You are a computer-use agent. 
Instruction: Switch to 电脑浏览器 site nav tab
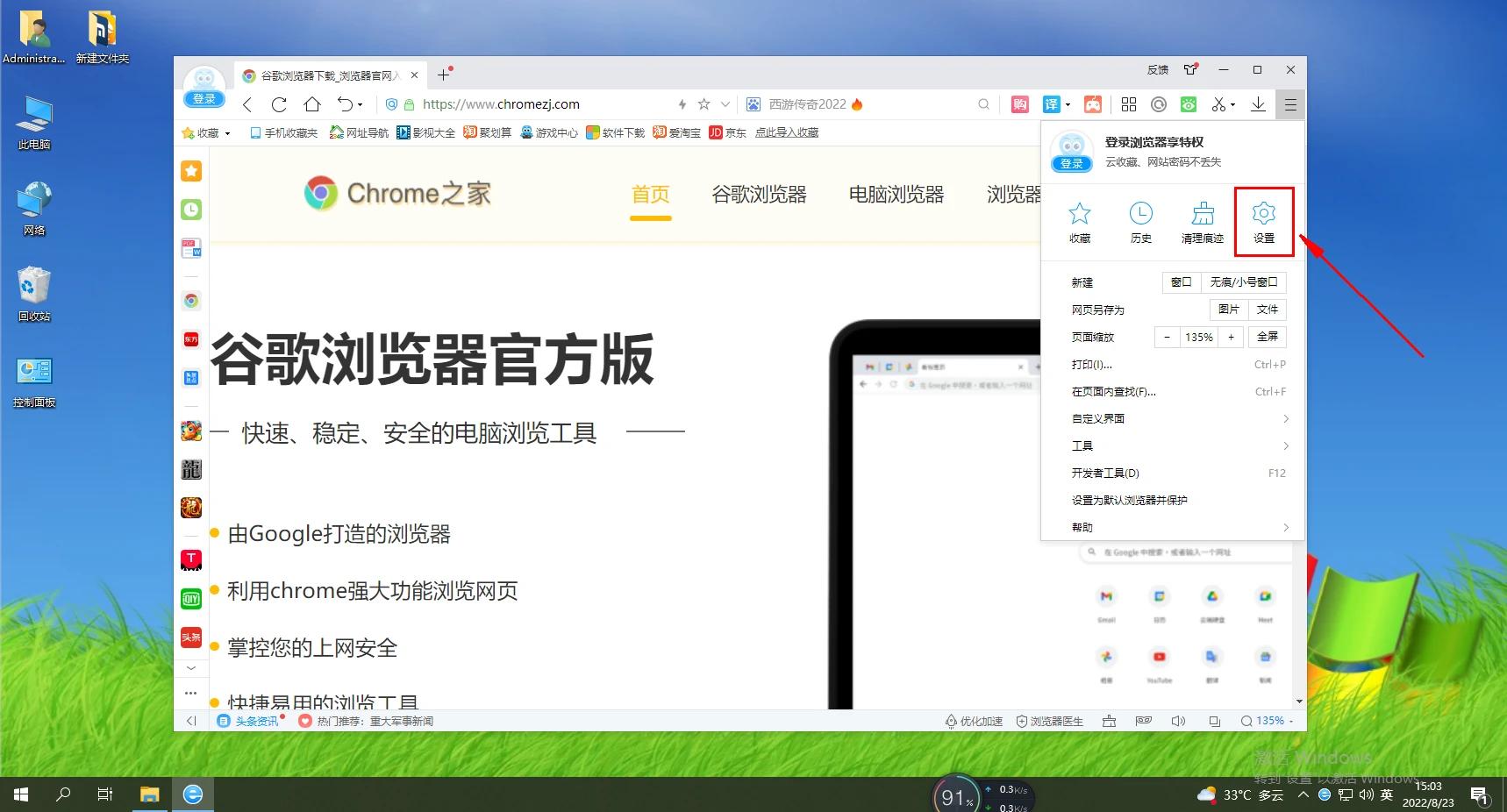point(896,195)
